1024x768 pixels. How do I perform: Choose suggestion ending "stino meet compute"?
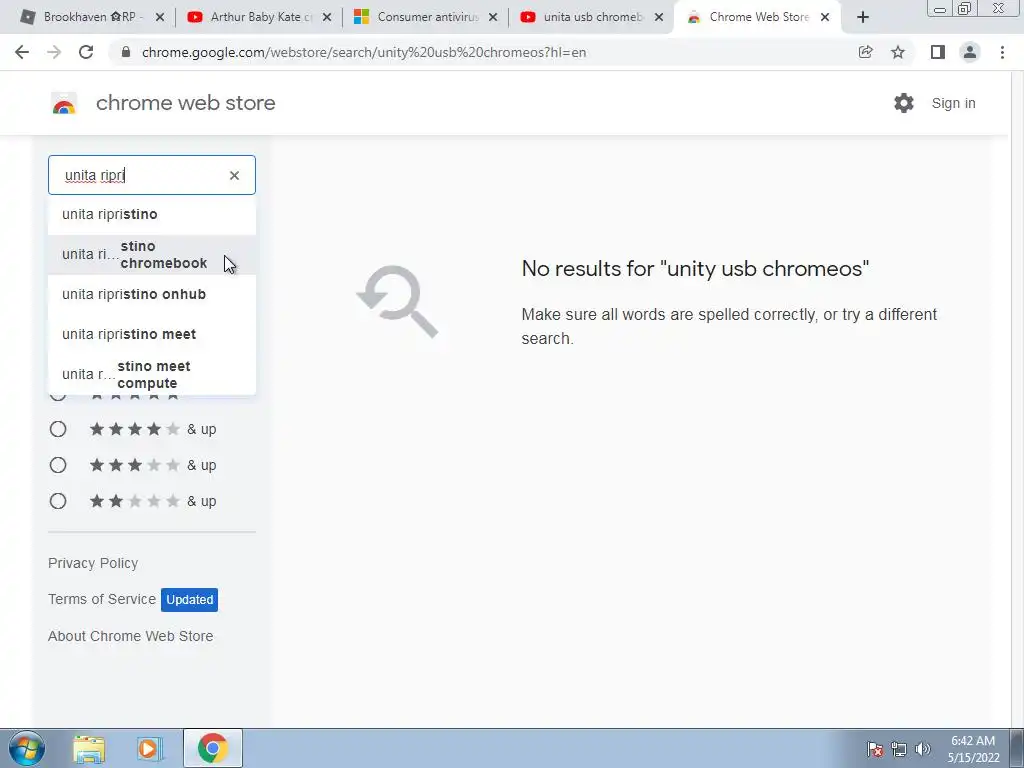[152, 374]
